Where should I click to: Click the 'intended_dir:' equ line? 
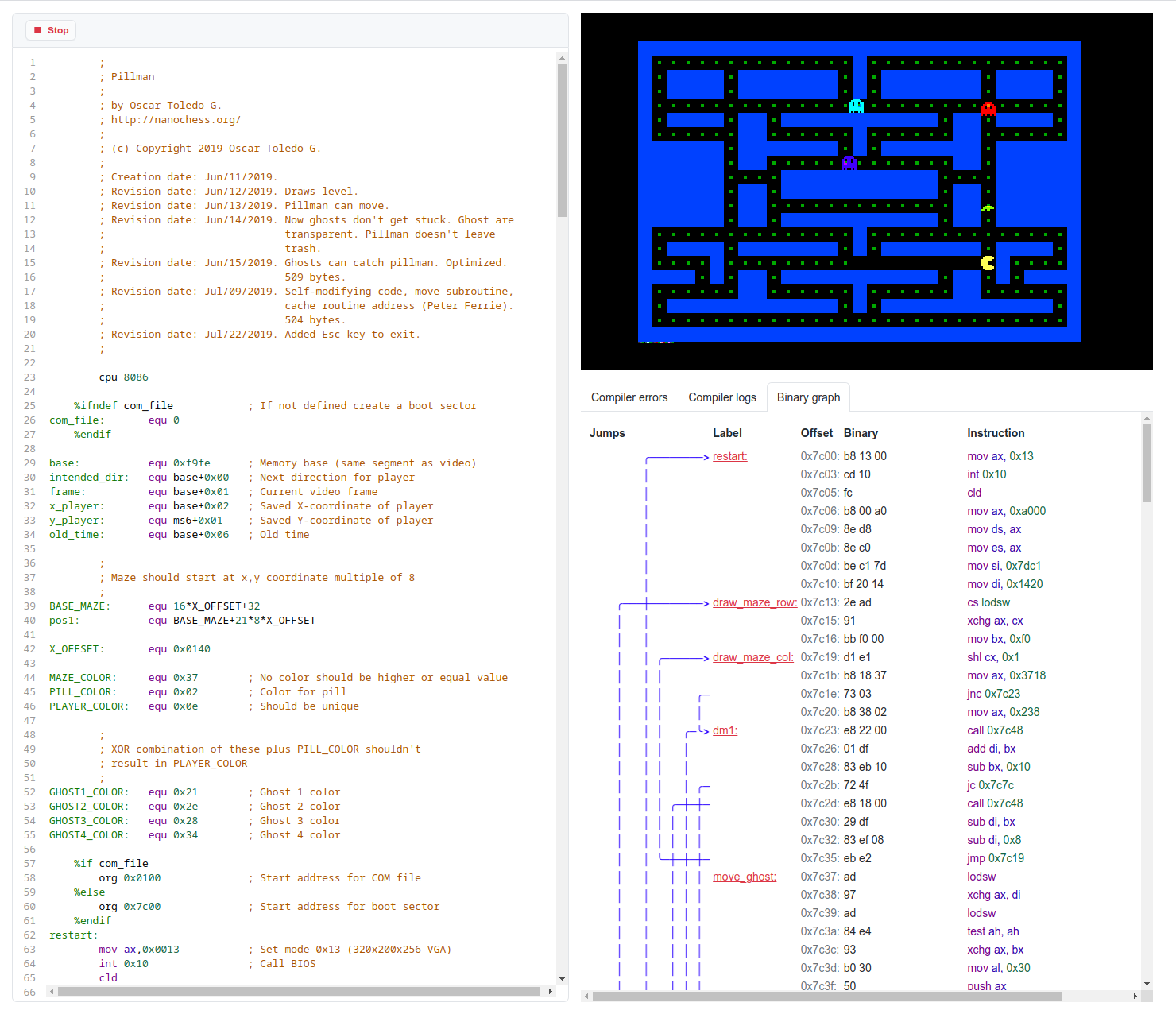(x=232, y=478)
